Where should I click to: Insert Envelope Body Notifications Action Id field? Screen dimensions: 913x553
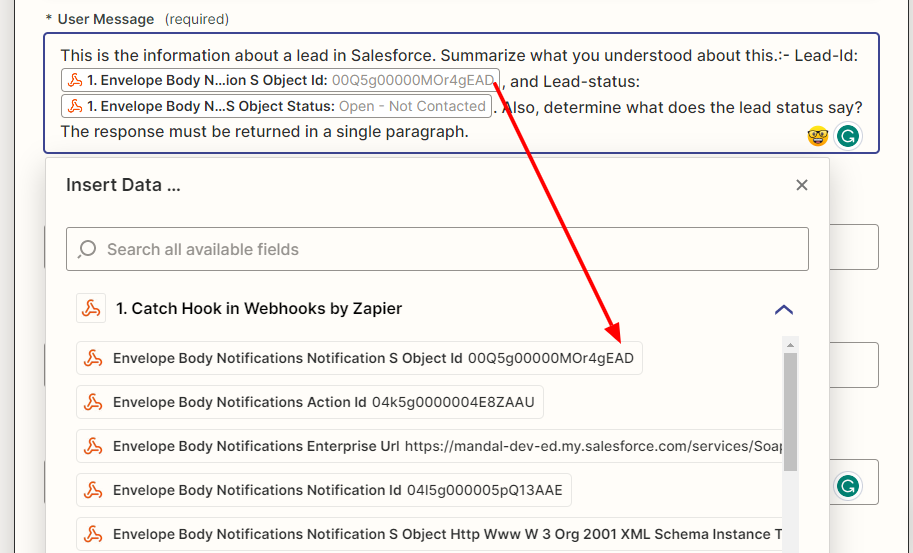click(x=310, y=402)
